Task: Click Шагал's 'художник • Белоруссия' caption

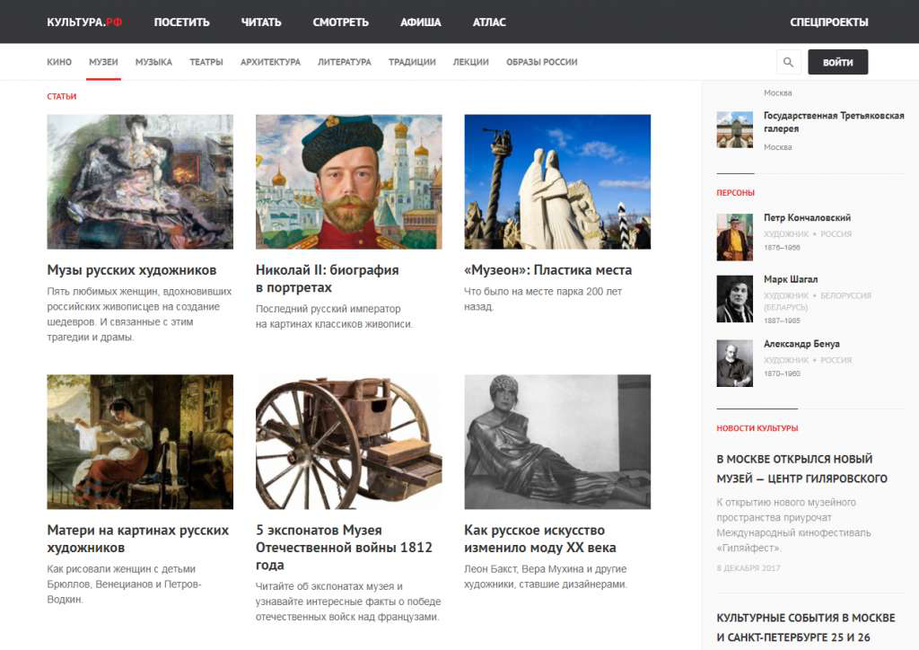Action: tap(817, 301)
